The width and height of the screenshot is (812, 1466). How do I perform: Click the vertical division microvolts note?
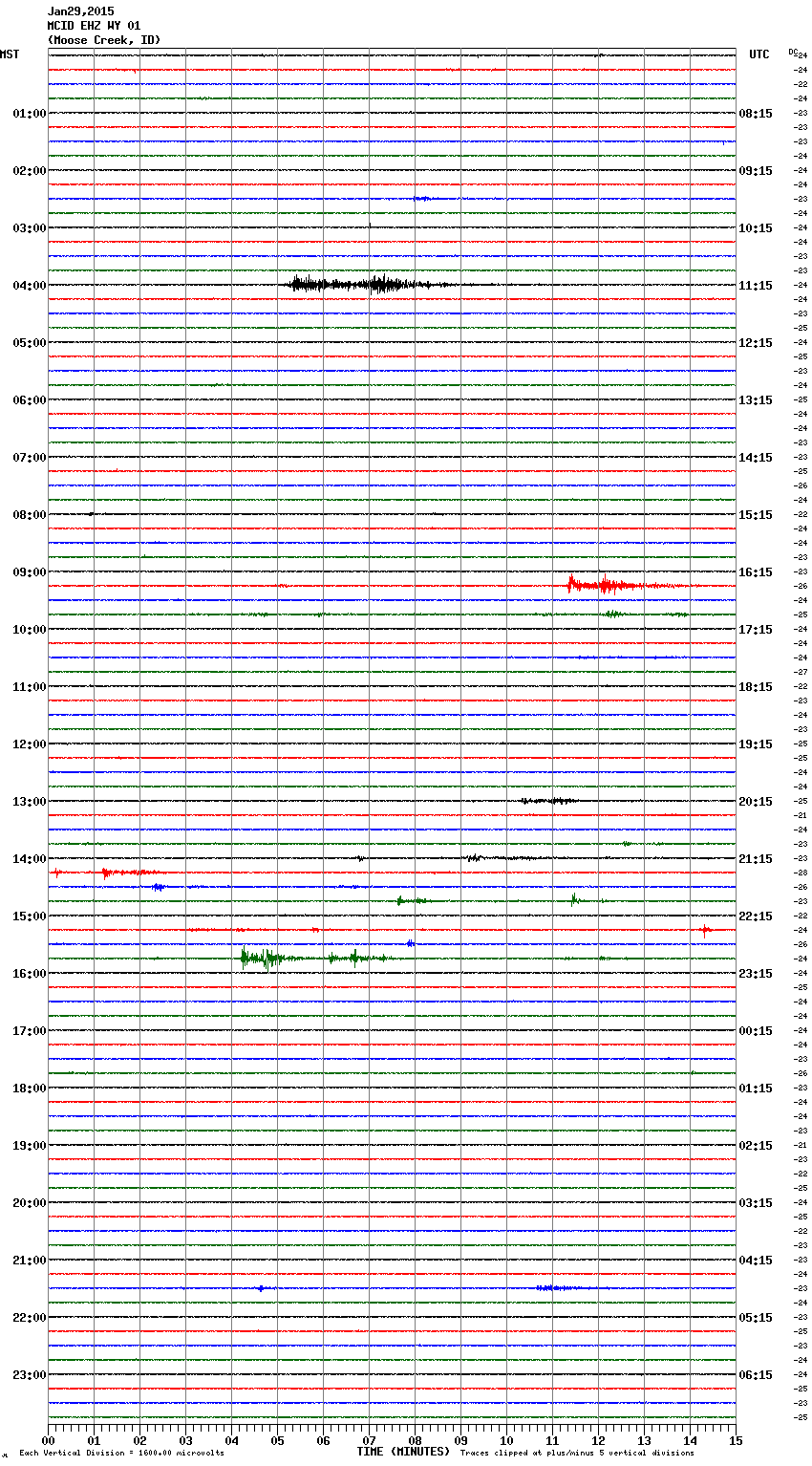(x=121, y=1454)
